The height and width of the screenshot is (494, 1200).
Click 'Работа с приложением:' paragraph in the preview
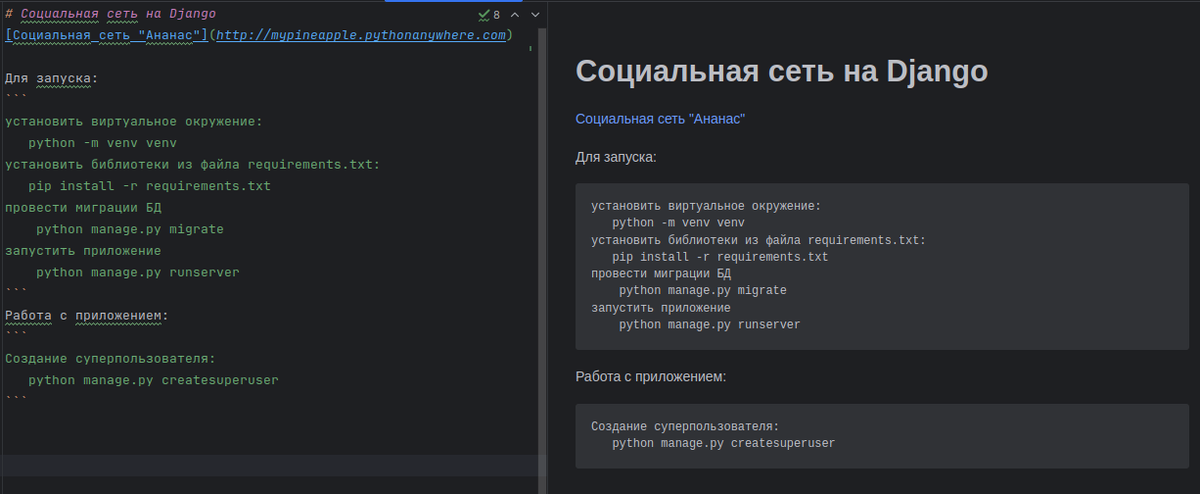pos(651,378)
